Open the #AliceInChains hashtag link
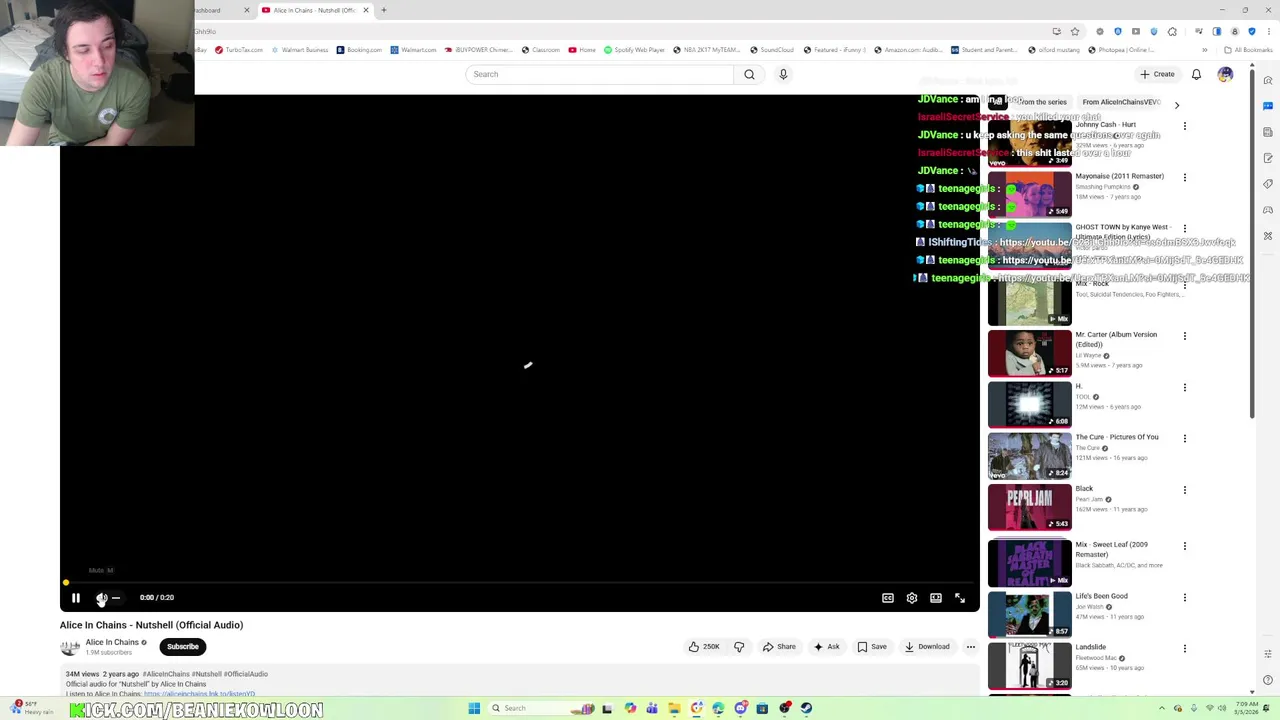Screen dimensions: 1280x720 [166, 674]
